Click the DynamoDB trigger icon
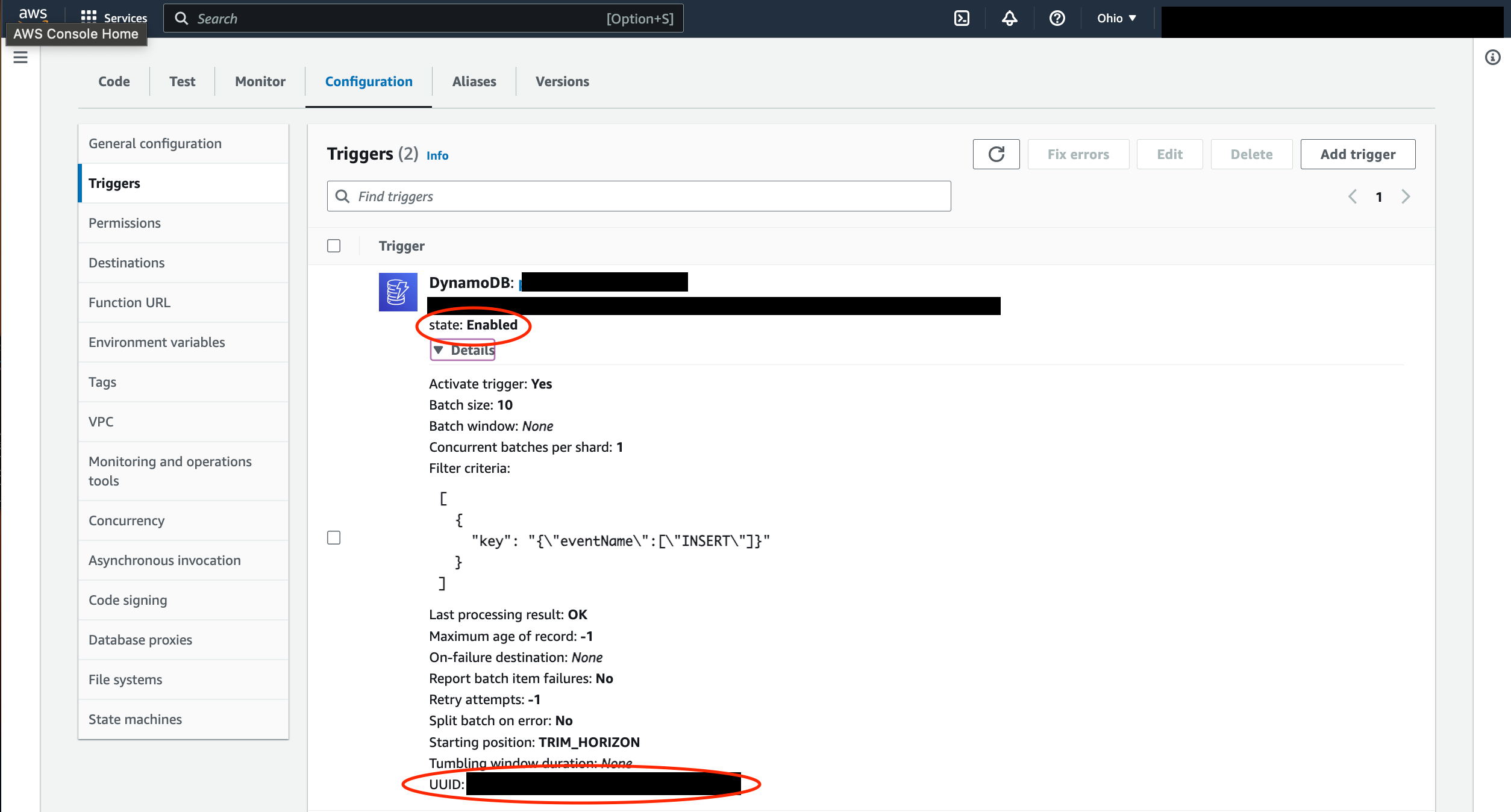1511x812 pixels. 398,292
